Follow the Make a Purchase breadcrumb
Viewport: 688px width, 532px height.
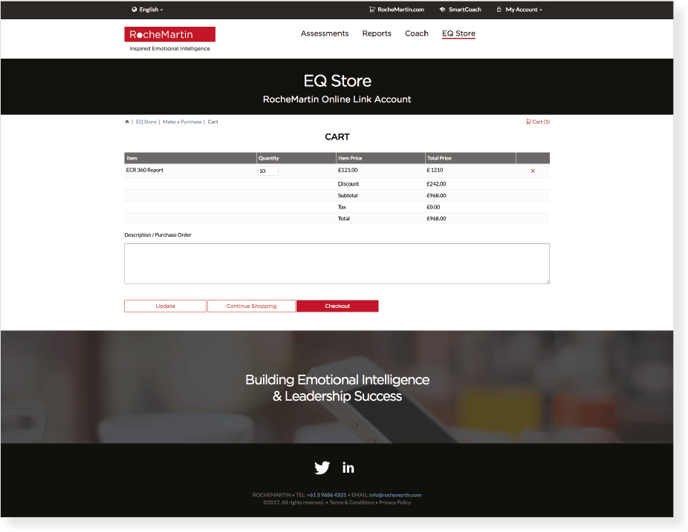182,122
